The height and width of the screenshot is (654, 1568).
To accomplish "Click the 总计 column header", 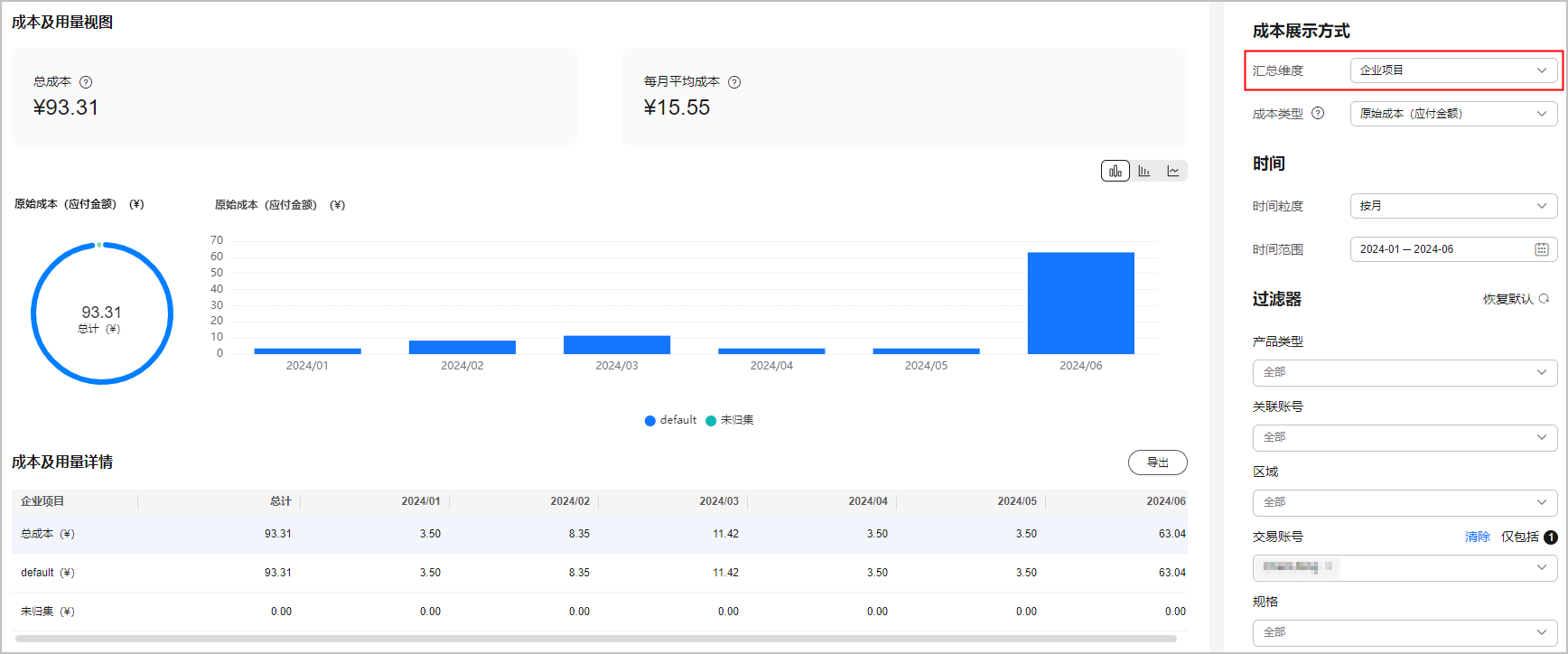I will pyautogui.click(x=281, y=501).
